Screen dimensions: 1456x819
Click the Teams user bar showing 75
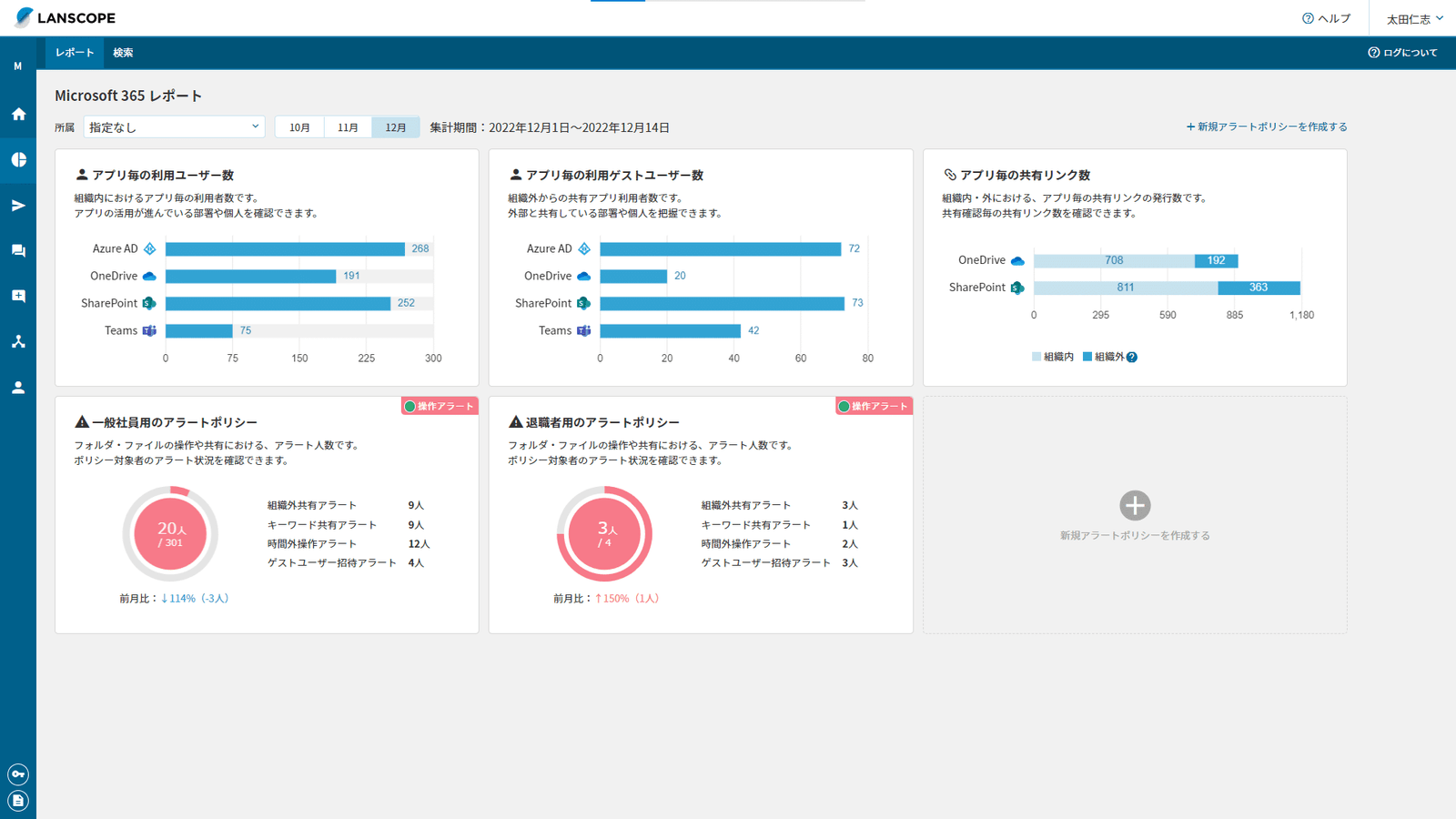click(199, 330)
